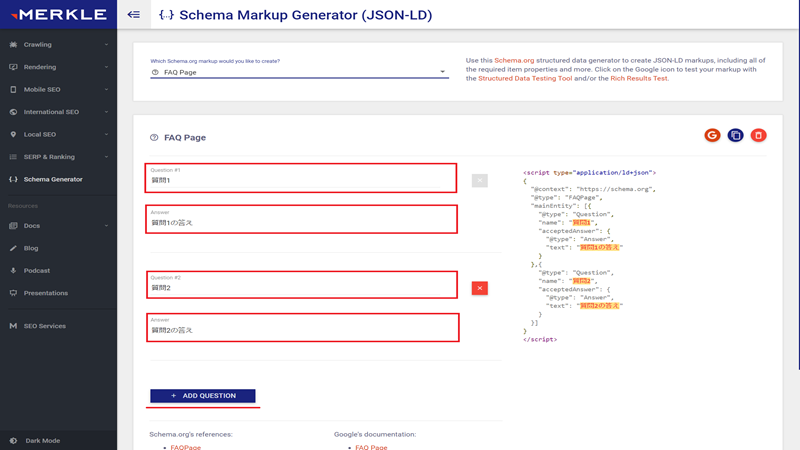Viewport: 800px width, 450px height.
Task: Open FAQ Page Google documentation link
Action: [x=371, y=447]
